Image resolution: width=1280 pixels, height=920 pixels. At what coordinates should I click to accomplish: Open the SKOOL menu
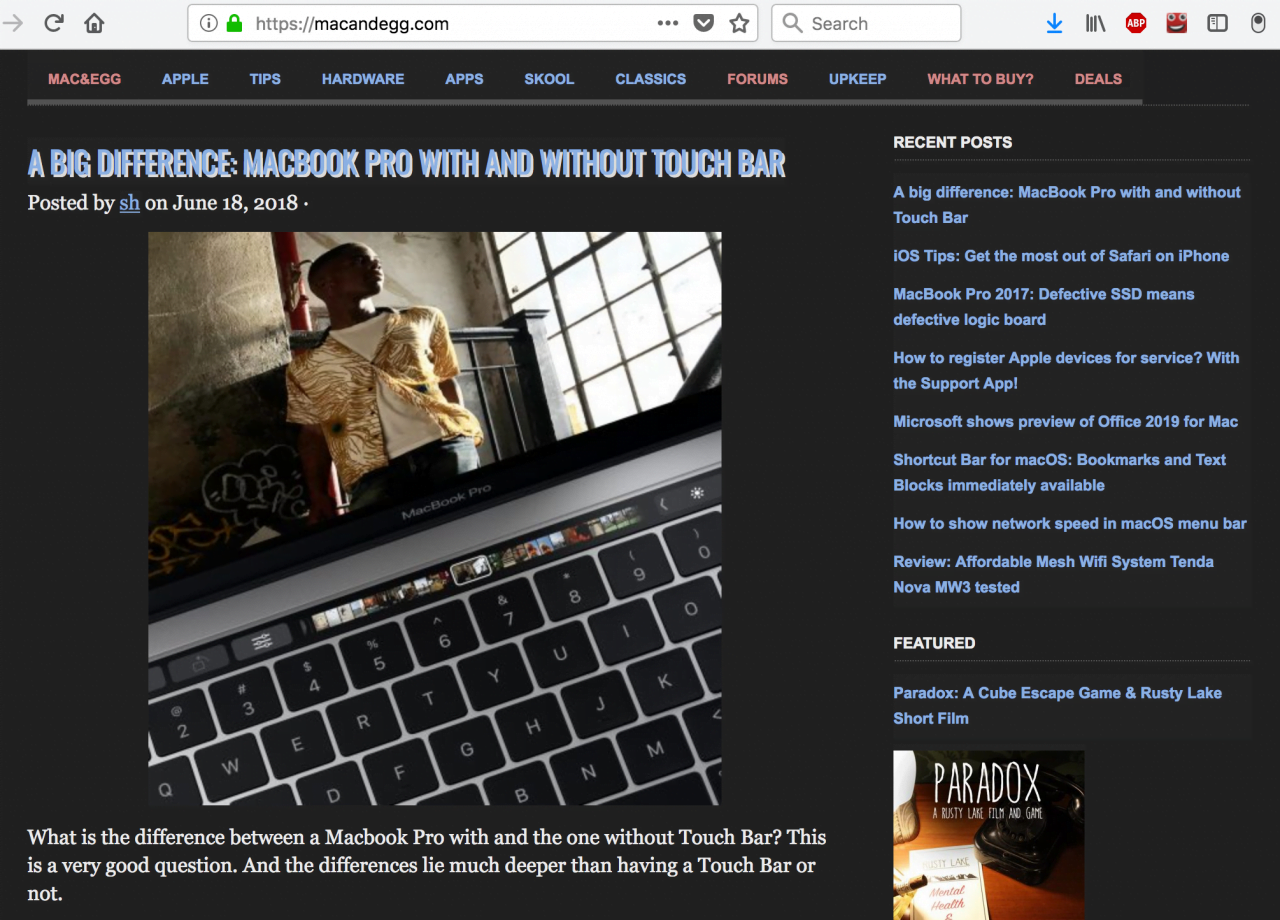pyautogui.click(x=549, y=79)
